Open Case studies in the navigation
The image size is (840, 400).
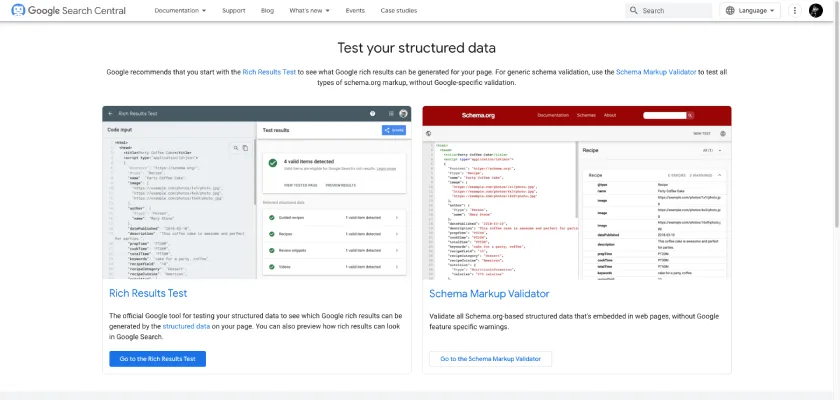pyautogui.click(x=400, y=10)
